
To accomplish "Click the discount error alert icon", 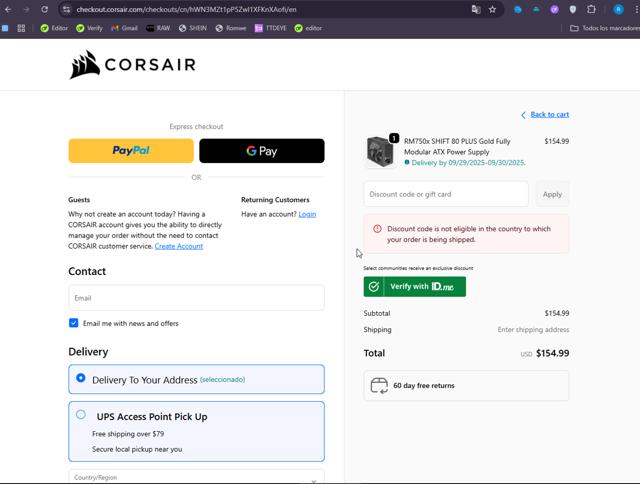I will tap(377, 229).
